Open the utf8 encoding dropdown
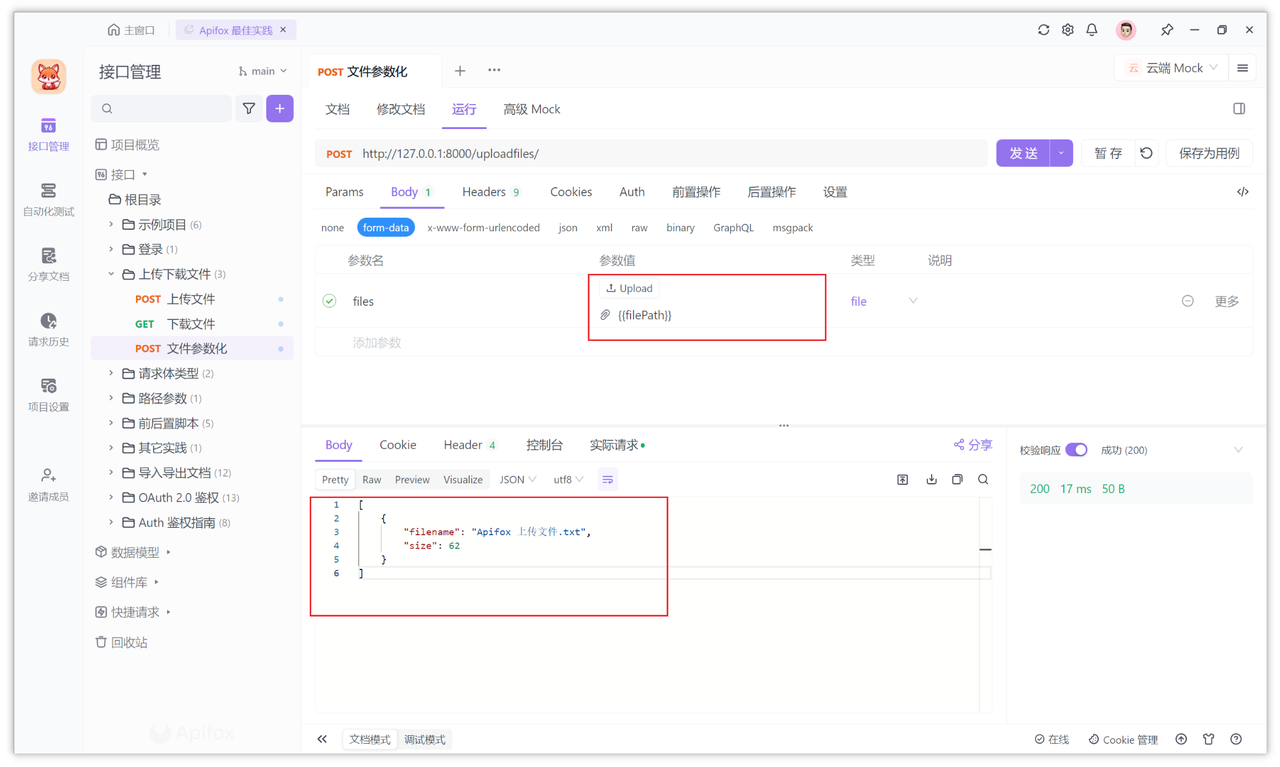 568,480
